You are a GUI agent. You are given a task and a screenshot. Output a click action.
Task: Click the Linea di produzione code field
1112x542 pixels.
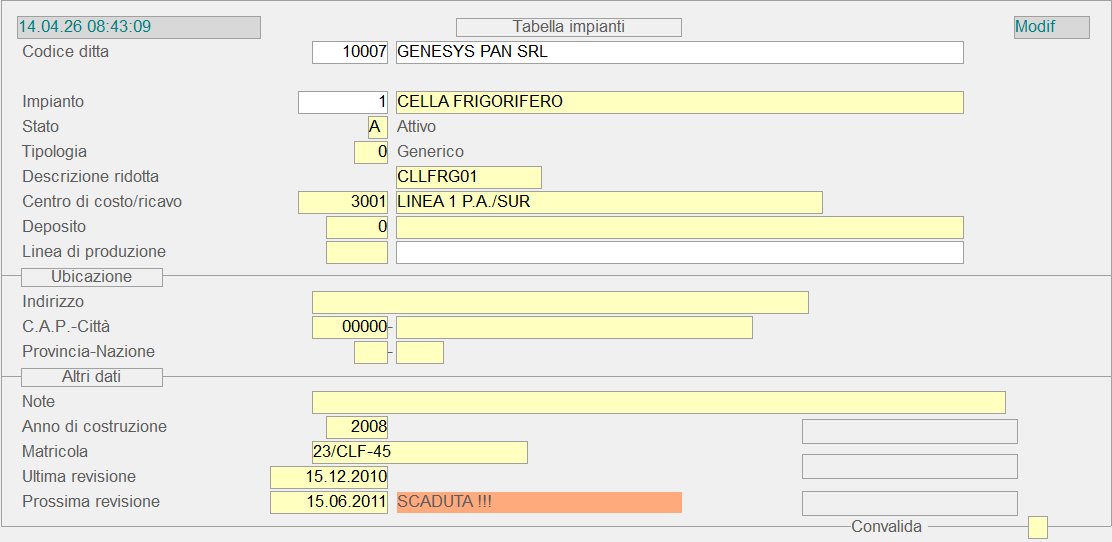coord(356,252)
